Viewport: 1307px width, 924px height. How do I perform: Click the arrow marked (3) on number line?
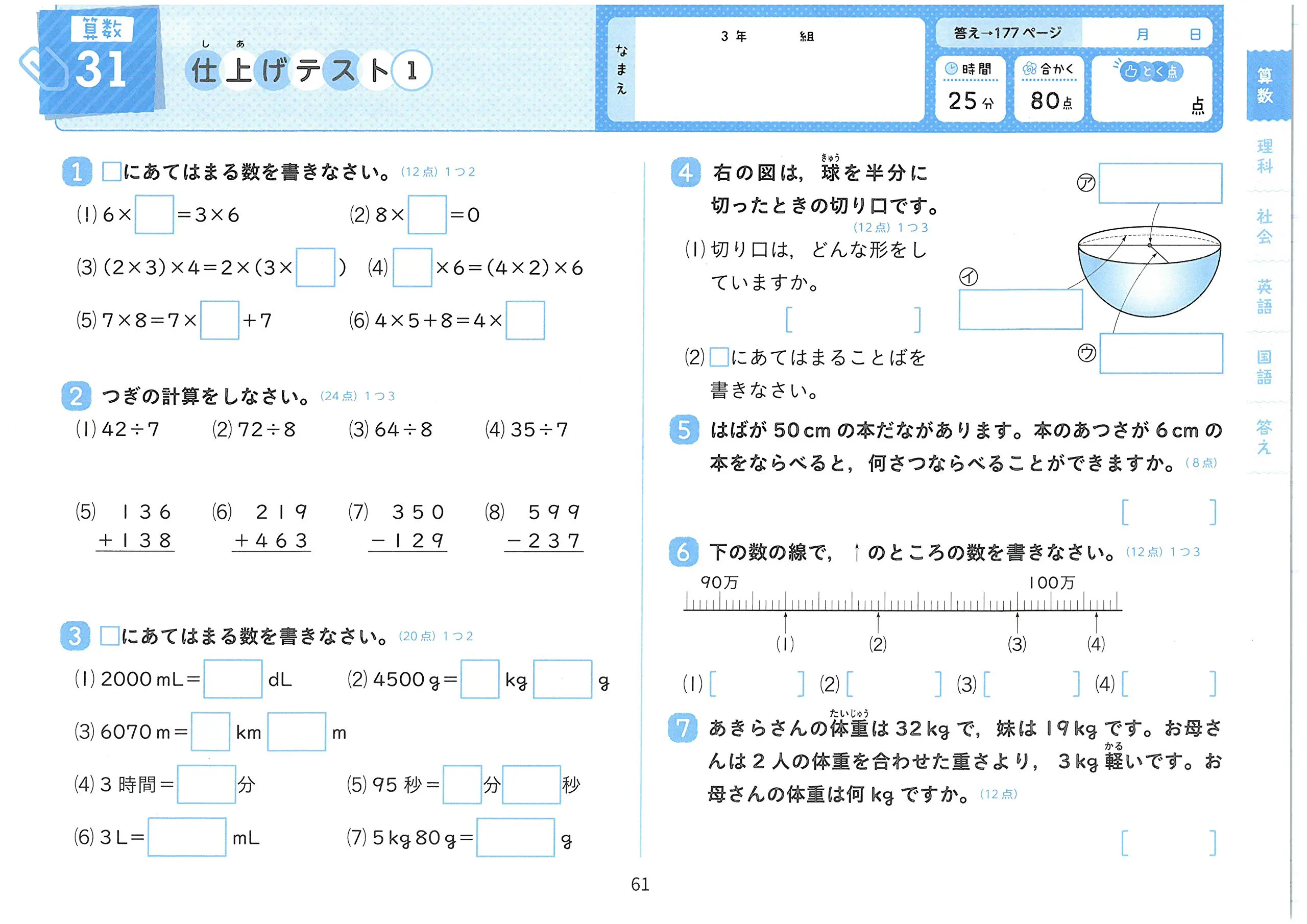coord(1017,622)
